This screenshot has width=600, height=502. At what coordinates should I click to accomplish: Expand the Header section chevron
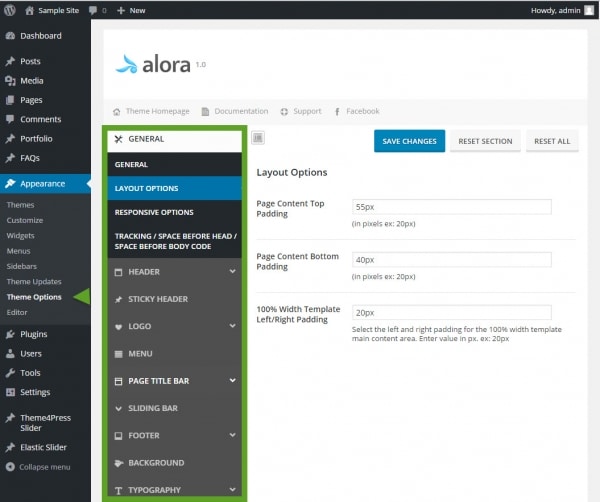coord(233,271)
